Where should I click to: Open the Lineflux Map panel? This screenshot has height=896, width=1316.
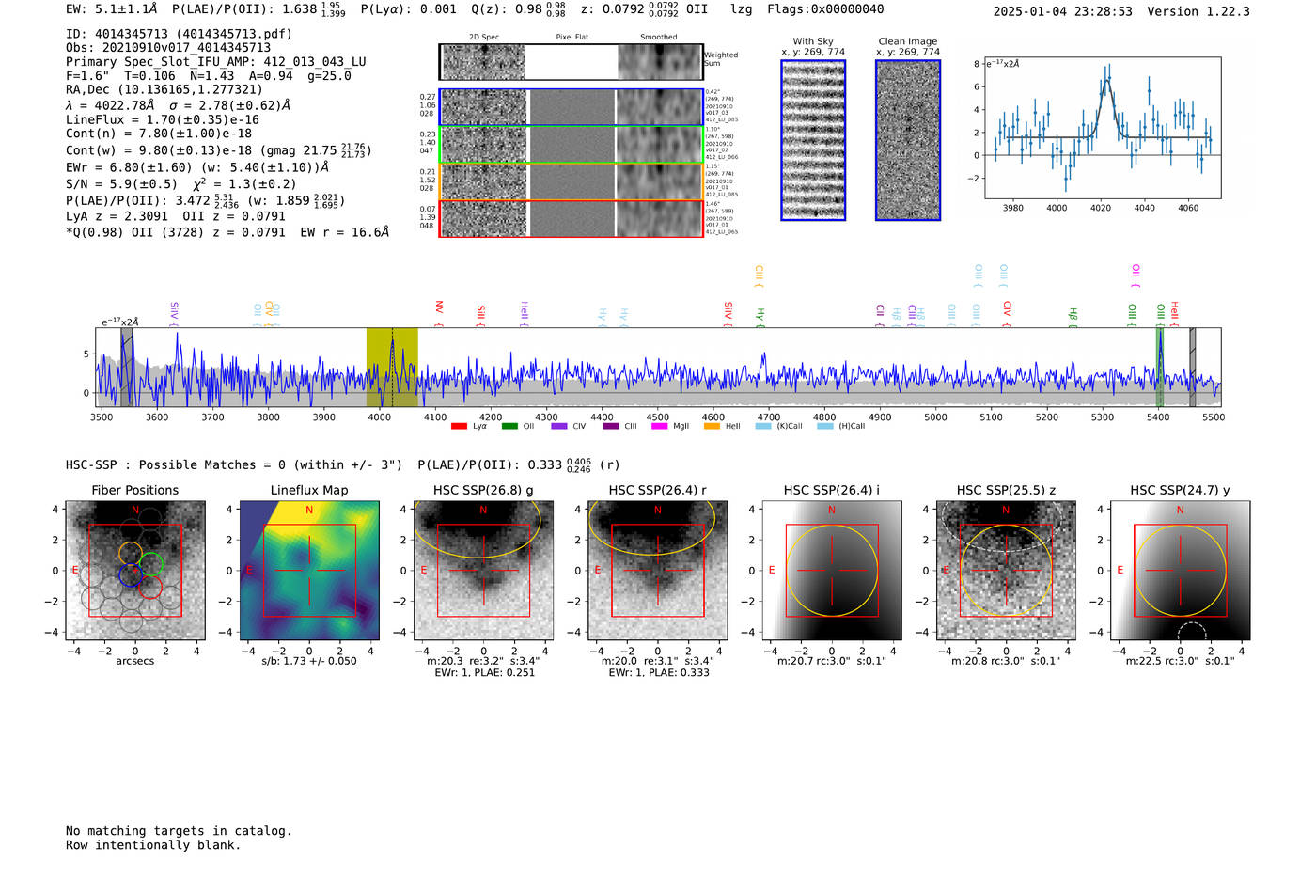[x=309, y=571]
